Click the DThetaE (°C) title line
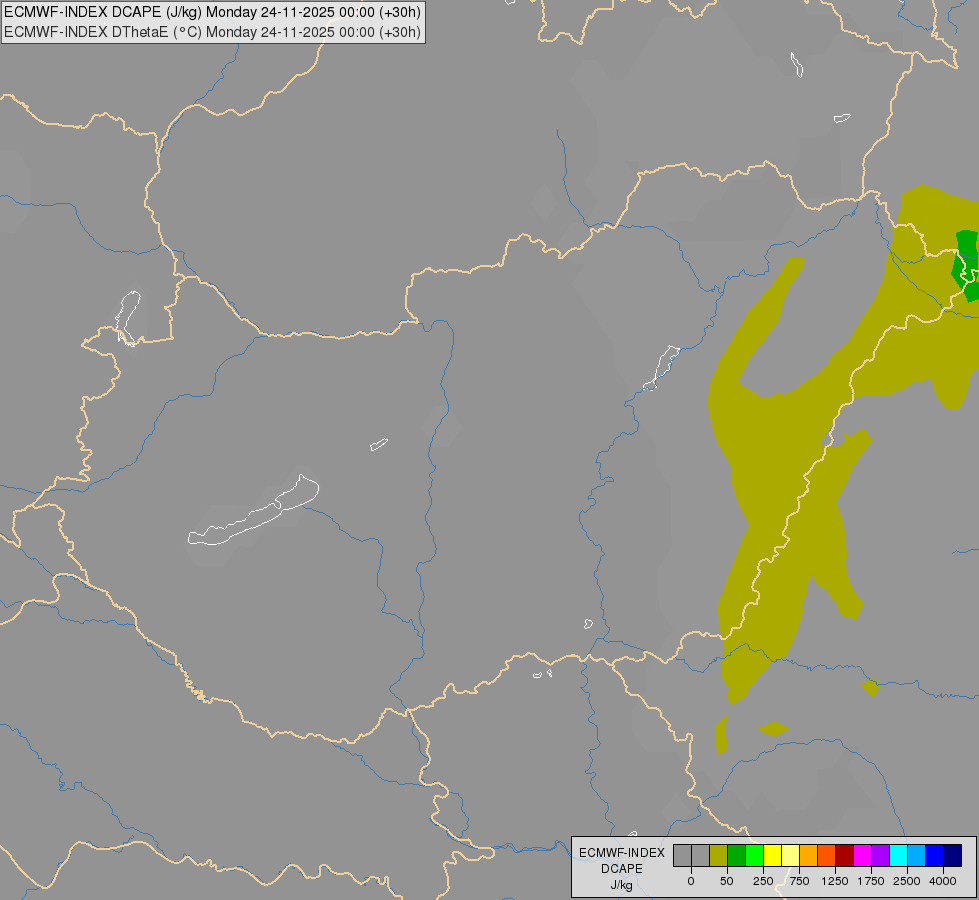 (212, 32)
